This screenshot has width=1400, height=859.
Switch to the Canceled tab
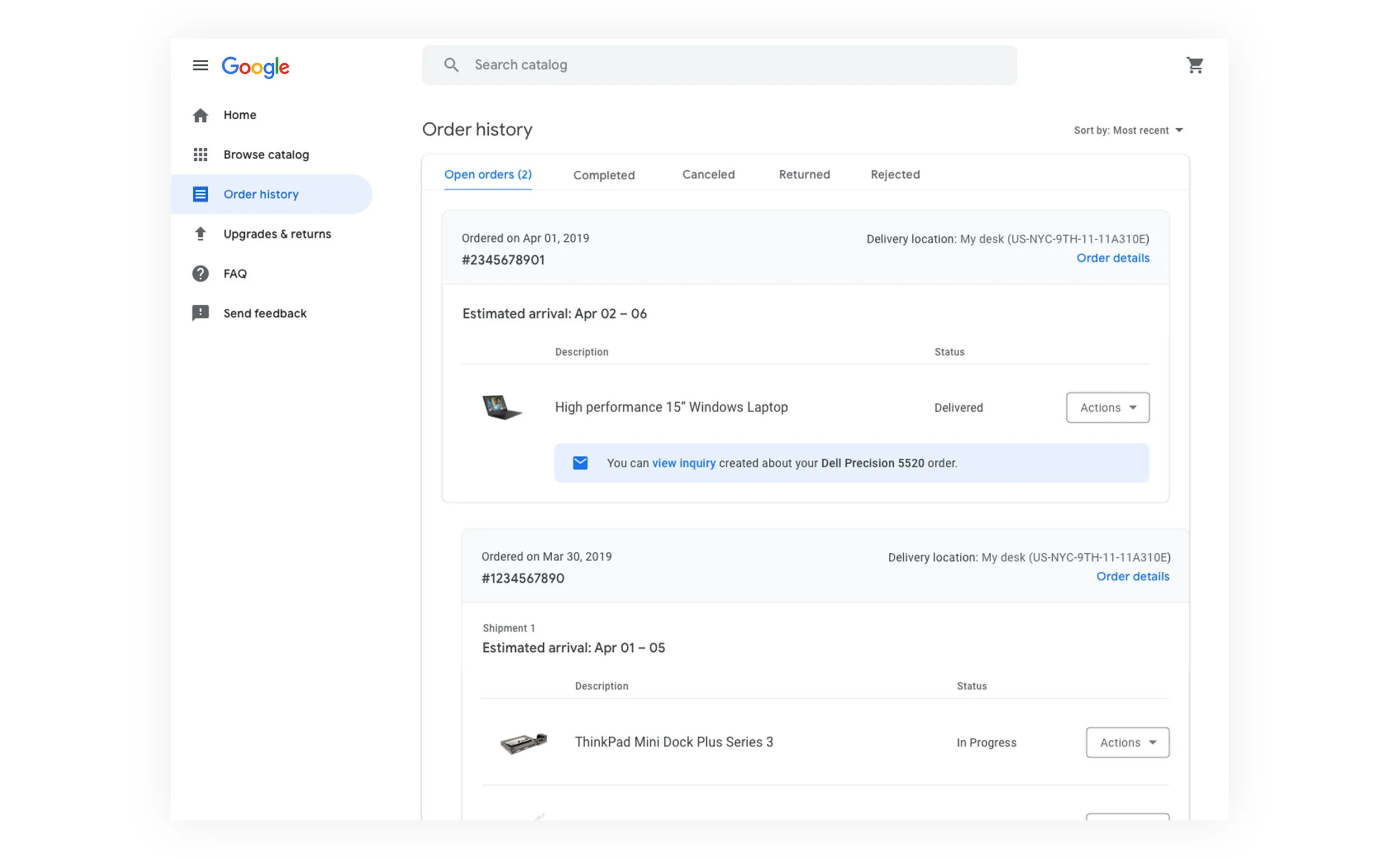pos(708,174)
